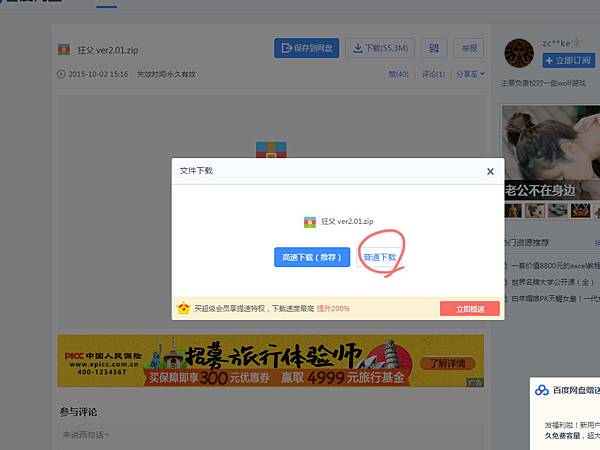Click file name 狂父 ver2.01.zip in dialog

(347, 222)
